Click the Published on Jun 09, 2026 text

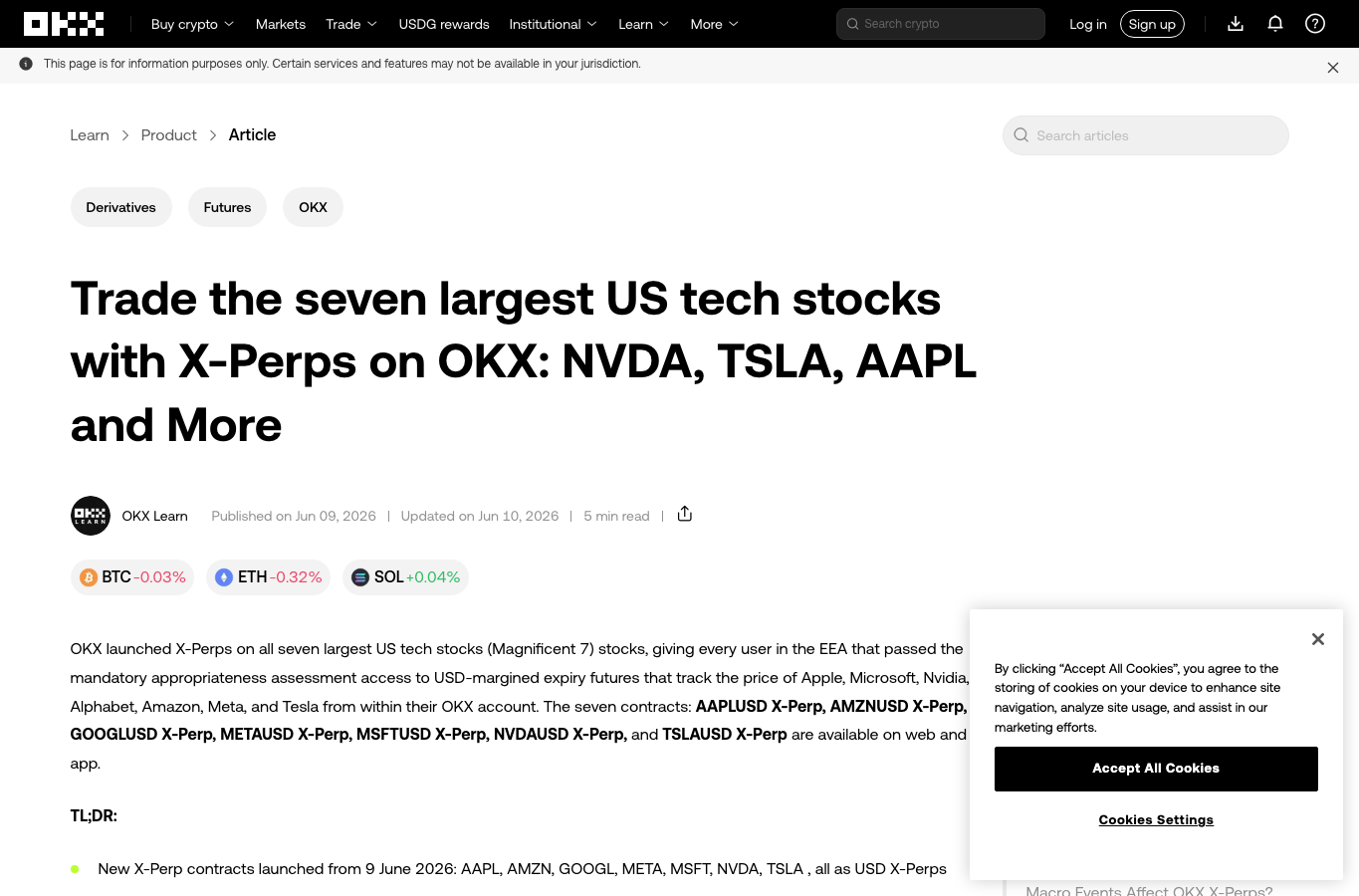(x=294, y=516)
